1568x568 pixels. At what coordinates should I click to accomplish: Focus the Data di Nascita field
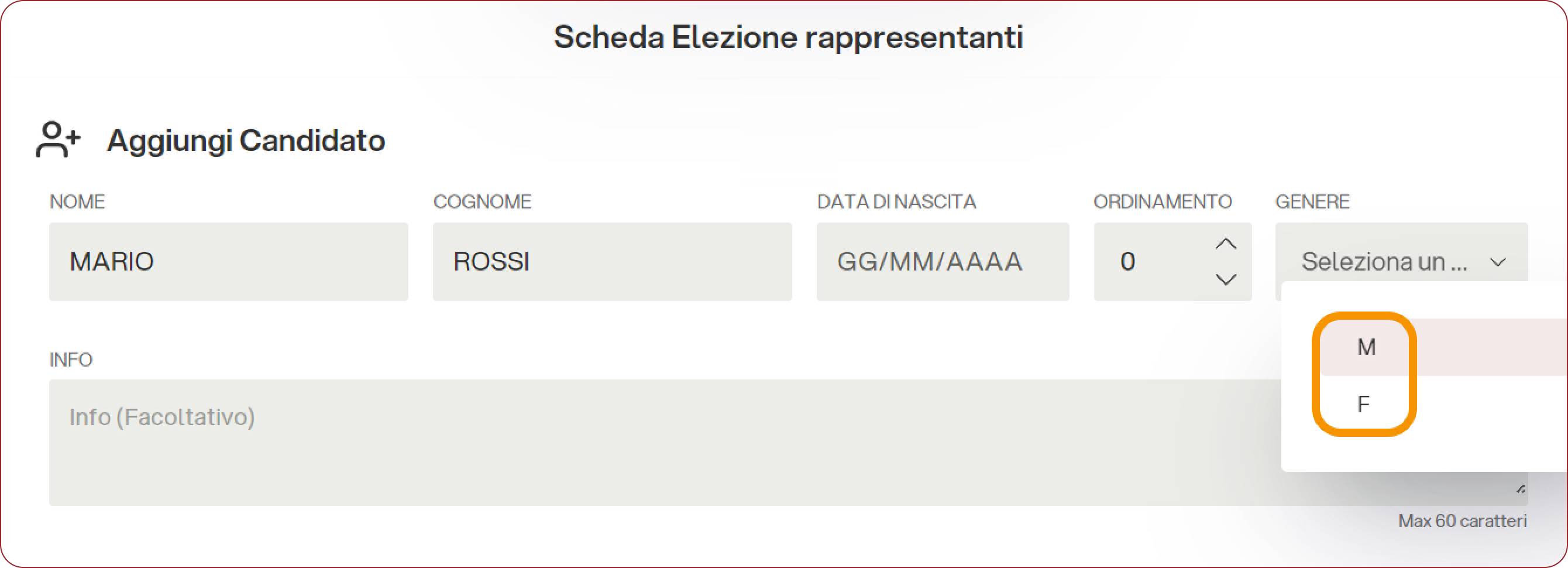click(x=942, y=261)
